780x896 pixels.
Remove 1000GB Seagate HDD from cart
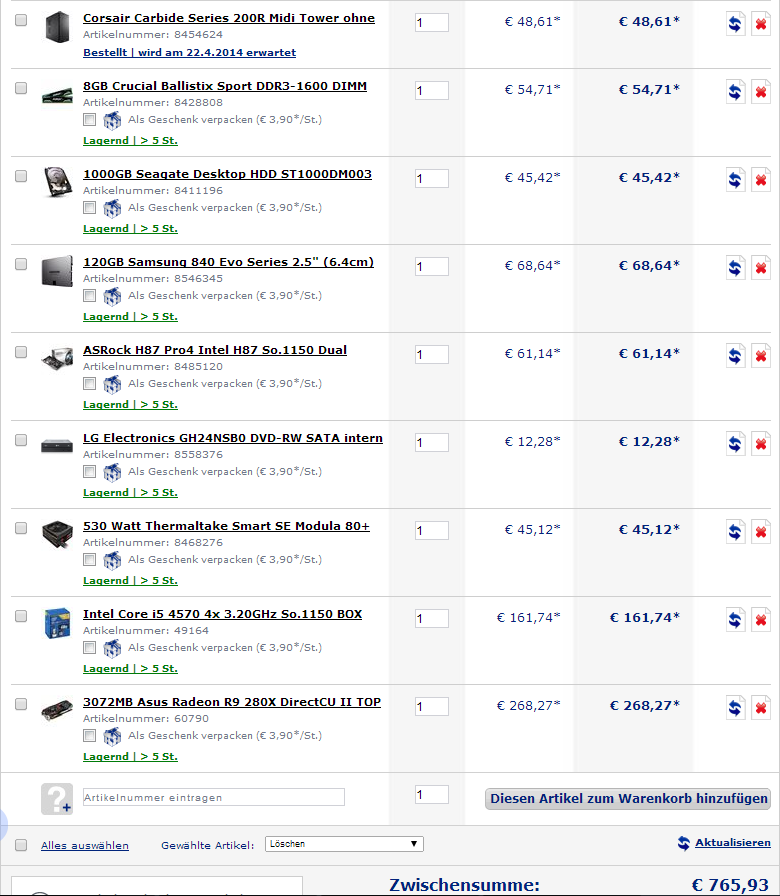click(x=761, y=180)
